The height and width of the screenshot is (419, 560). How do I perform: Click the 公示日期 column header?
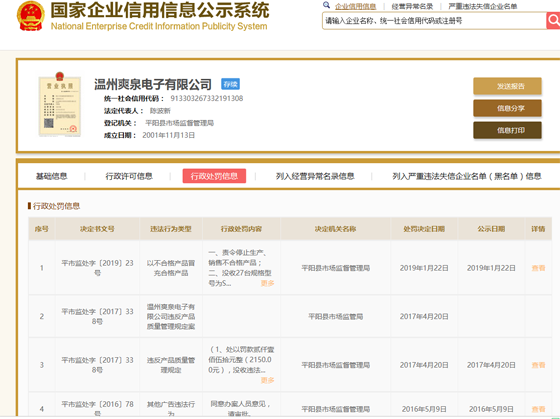491,229
